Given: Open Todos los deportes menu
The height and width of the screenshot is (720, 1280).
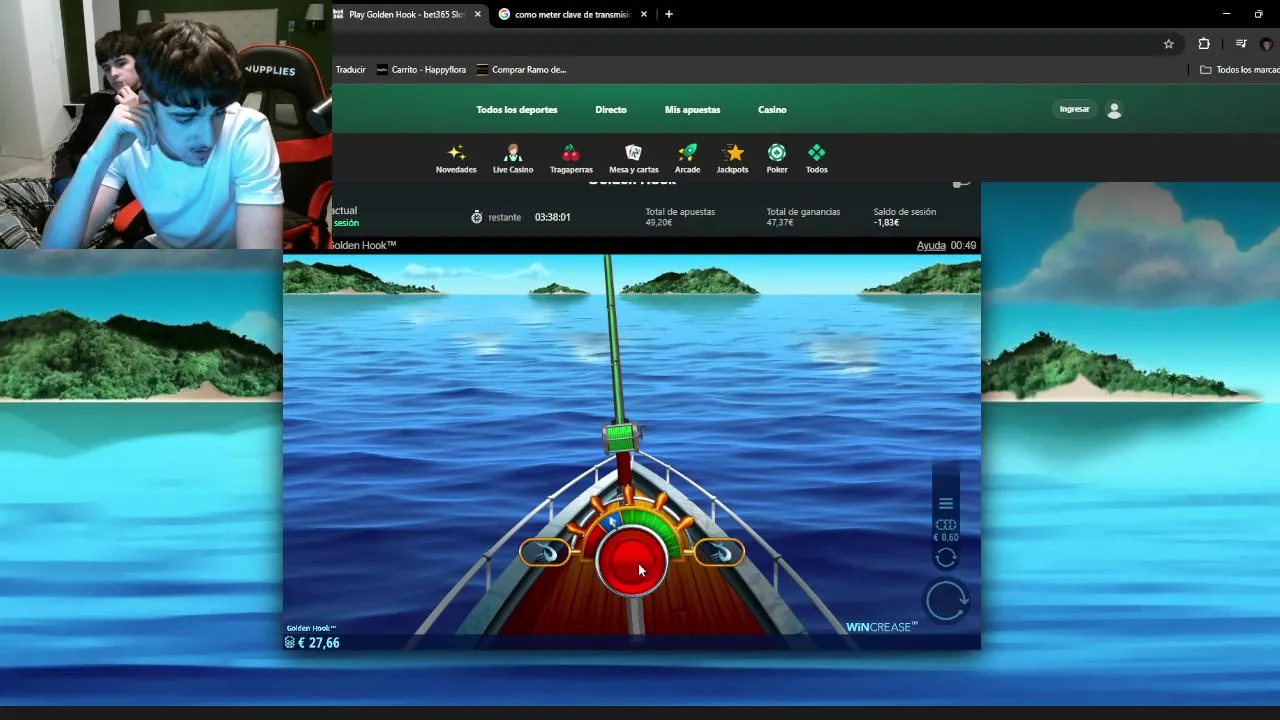Looking at the screenshot, I should [517, 110].
